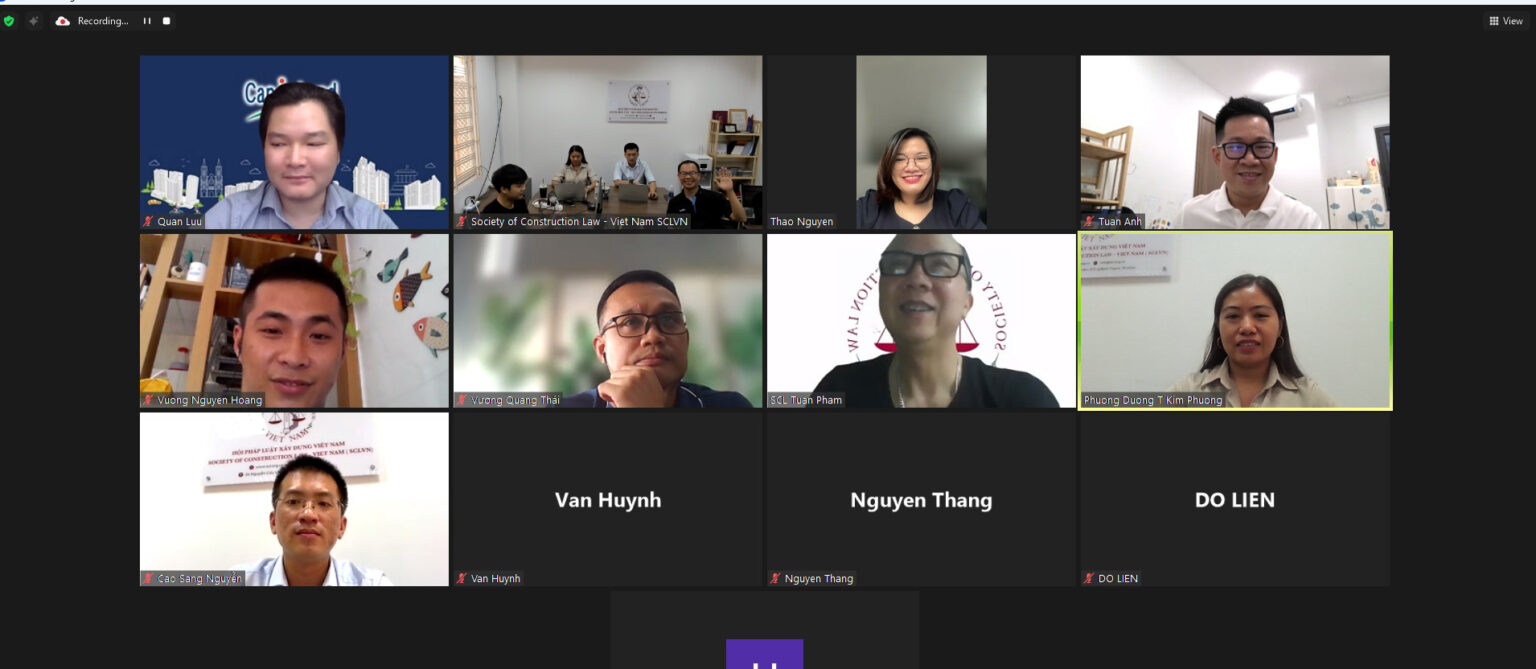The image size is (1536, 669).
Task: Stop the cloud recording
Action: (x=166, y=21)
